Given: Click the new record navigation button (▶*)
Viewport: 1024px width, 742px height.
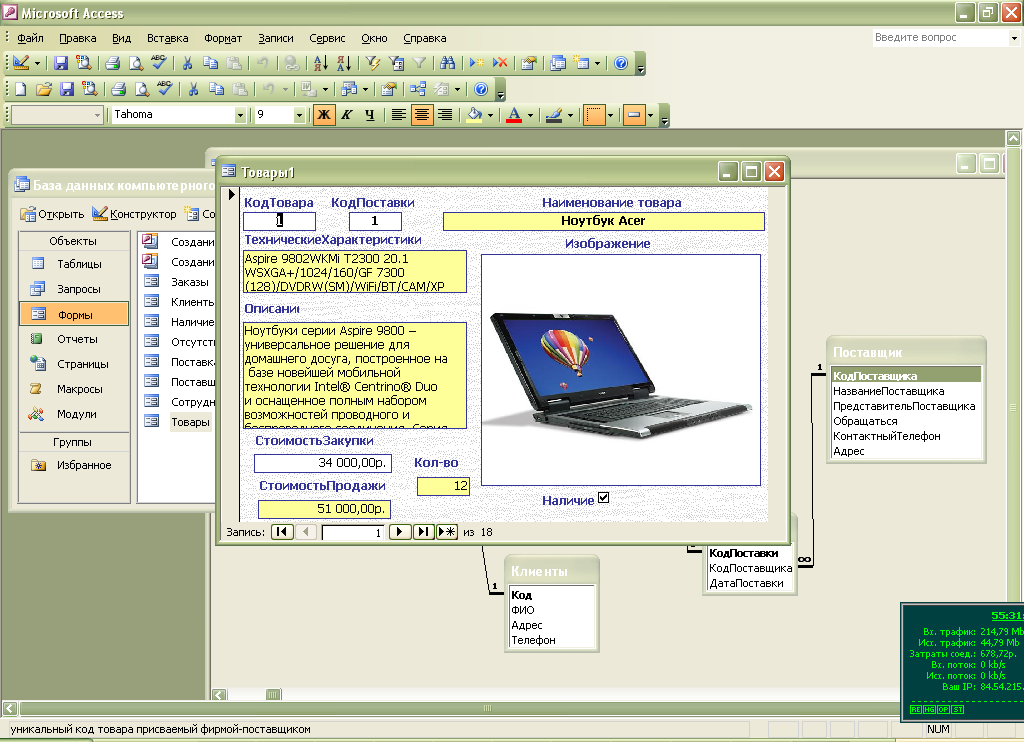Looking at the screenshot, I should (x=447, y=532).
